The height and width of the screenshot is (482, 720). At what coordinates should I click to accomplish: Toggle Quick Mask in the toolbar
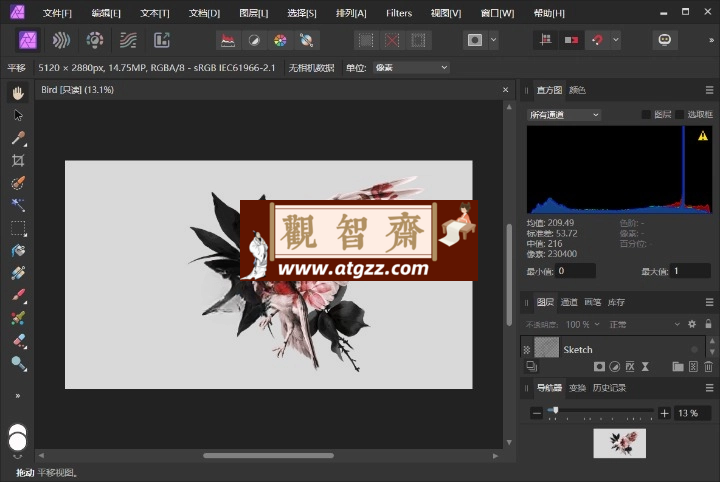475,40
